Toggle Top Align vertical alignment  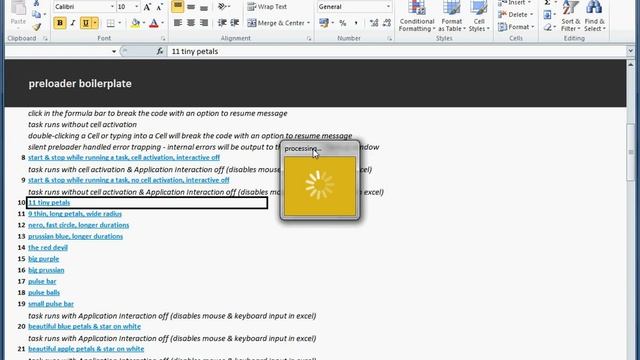pyautogui.click(x=178, y=7)
